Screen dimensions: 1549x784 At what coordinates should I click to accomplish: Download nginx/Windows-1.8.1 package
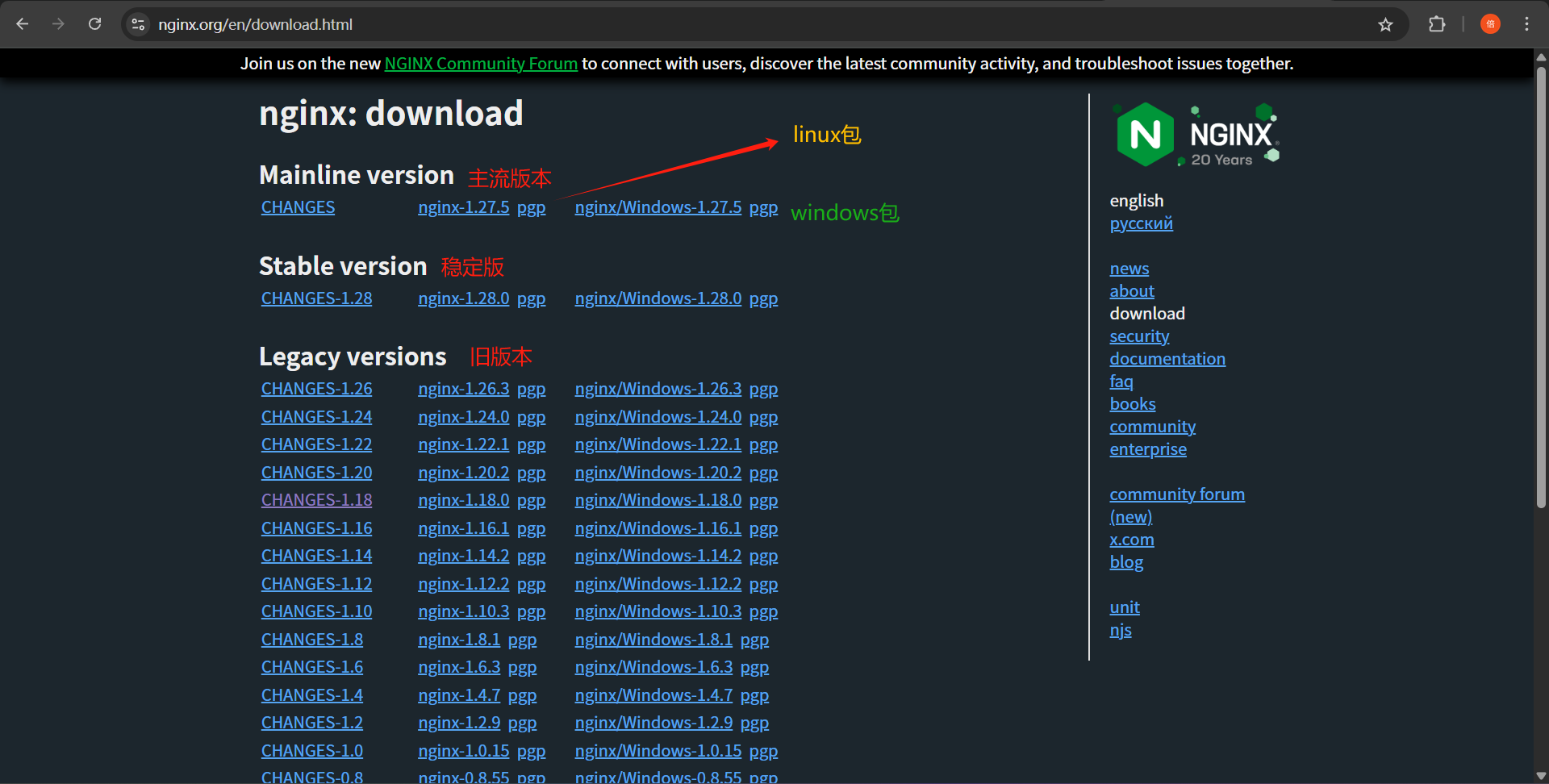coord(654,640)
